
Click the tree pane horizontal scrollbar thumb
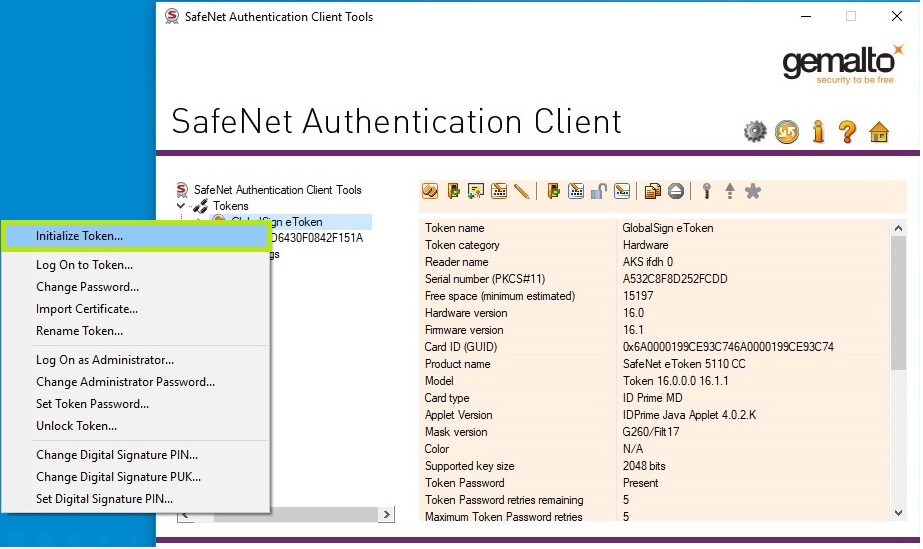(296, 515)
